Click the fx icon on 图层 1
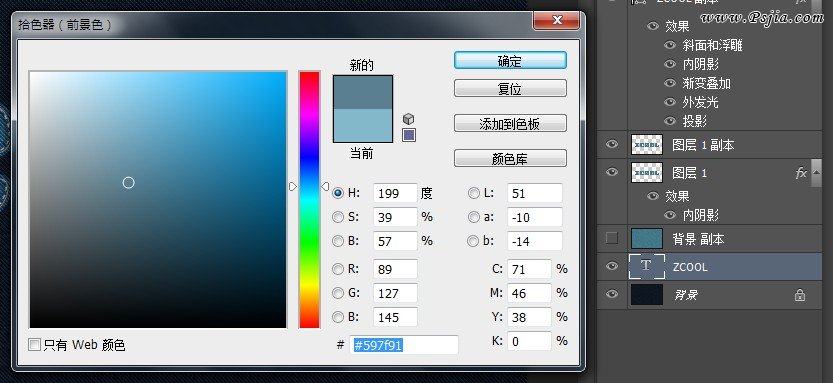Screen dimensions: 833x383 (801, 173)
